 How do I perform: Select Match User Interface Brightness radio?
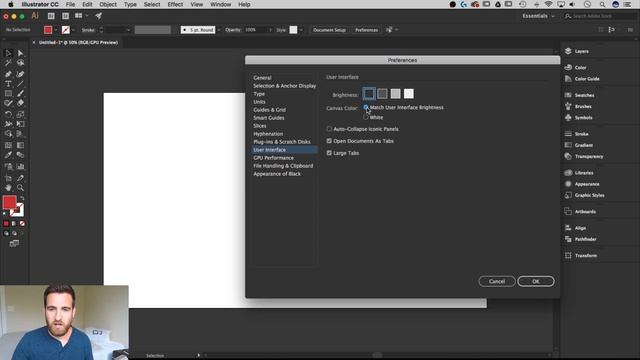[x=366, y=107]
